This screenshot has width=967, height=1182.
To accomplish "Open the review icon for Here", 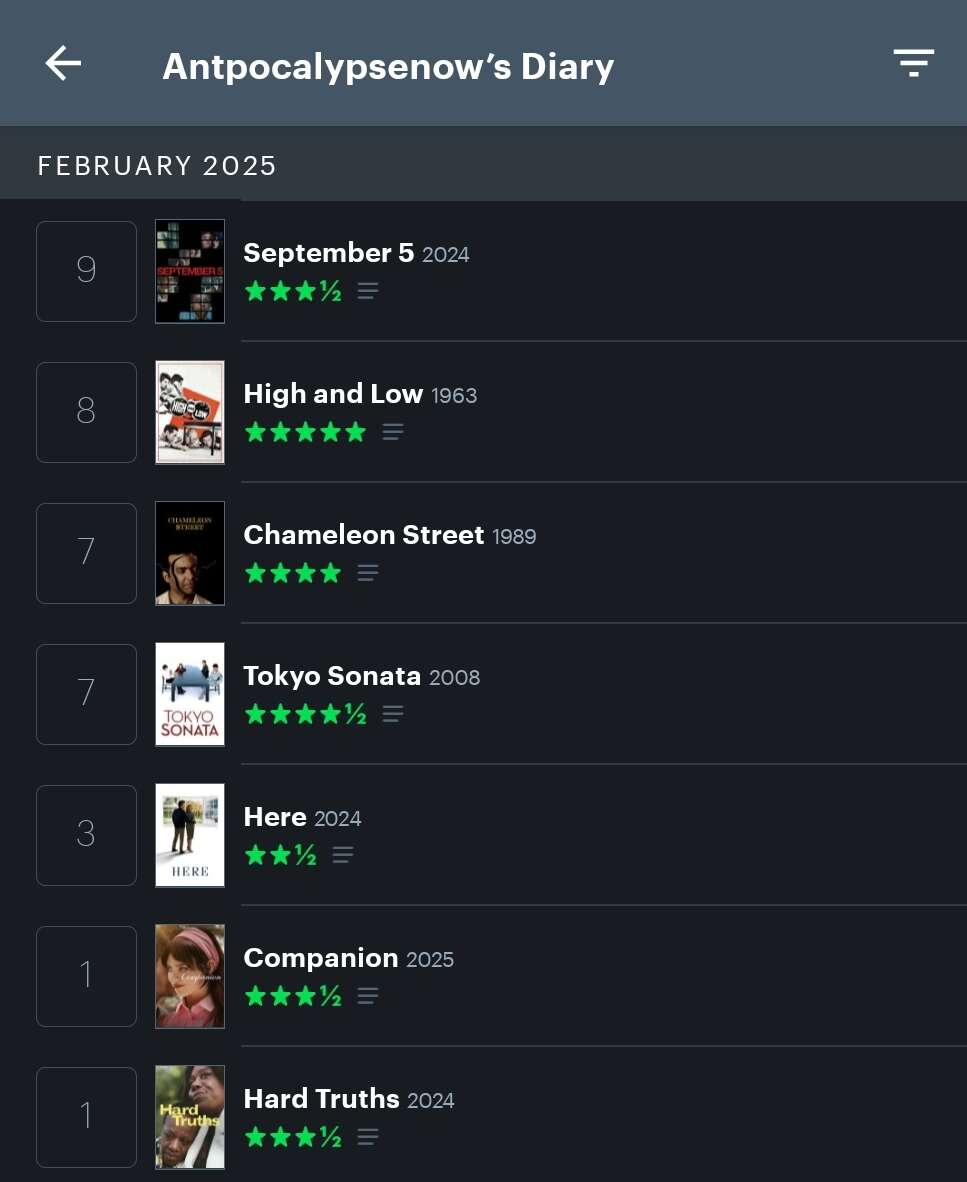I will tap(343, 855).
